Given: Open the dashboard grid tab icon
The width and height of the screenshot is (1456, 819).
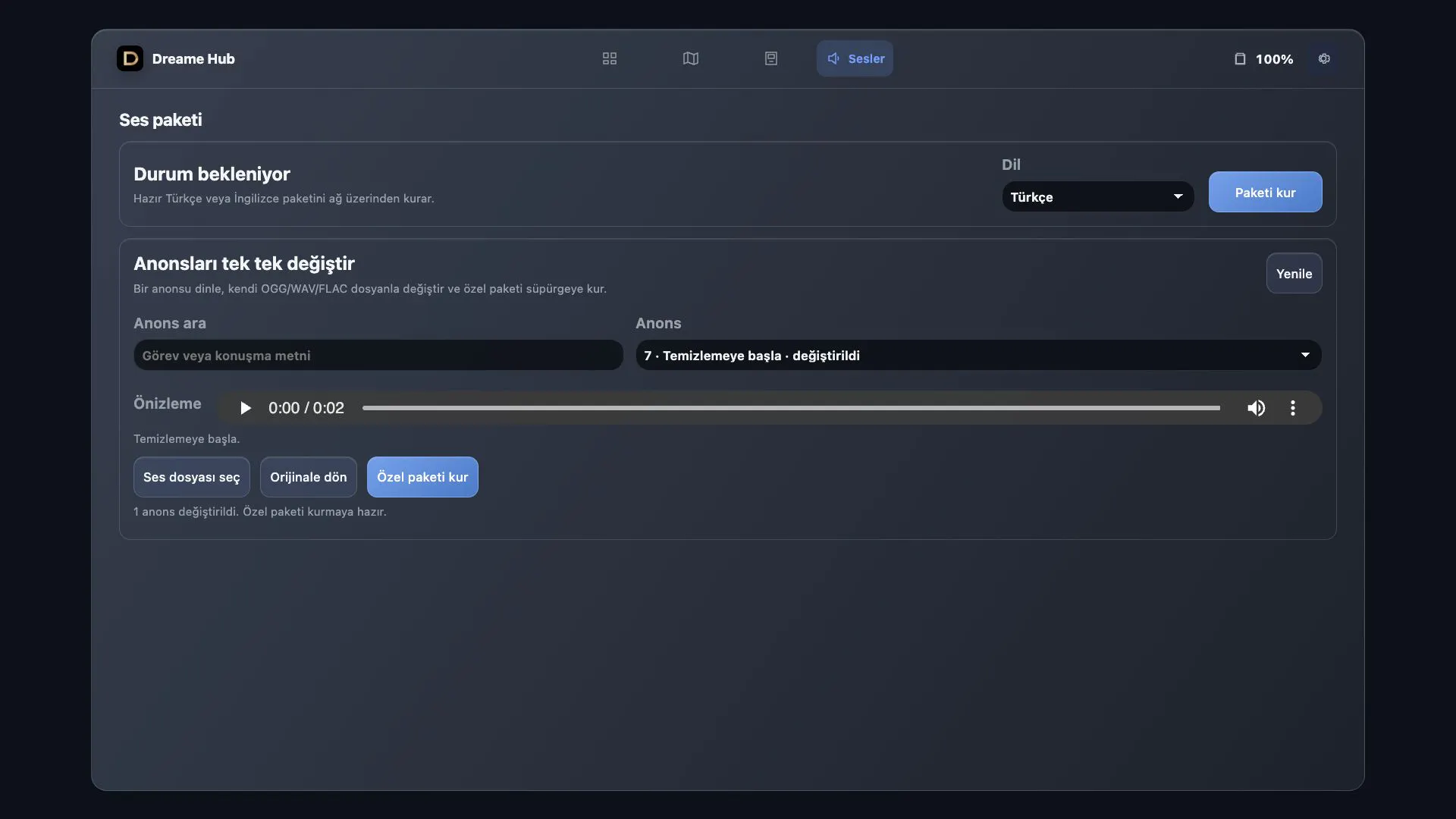Looking at the screenshot, I should tap(609, 58).
